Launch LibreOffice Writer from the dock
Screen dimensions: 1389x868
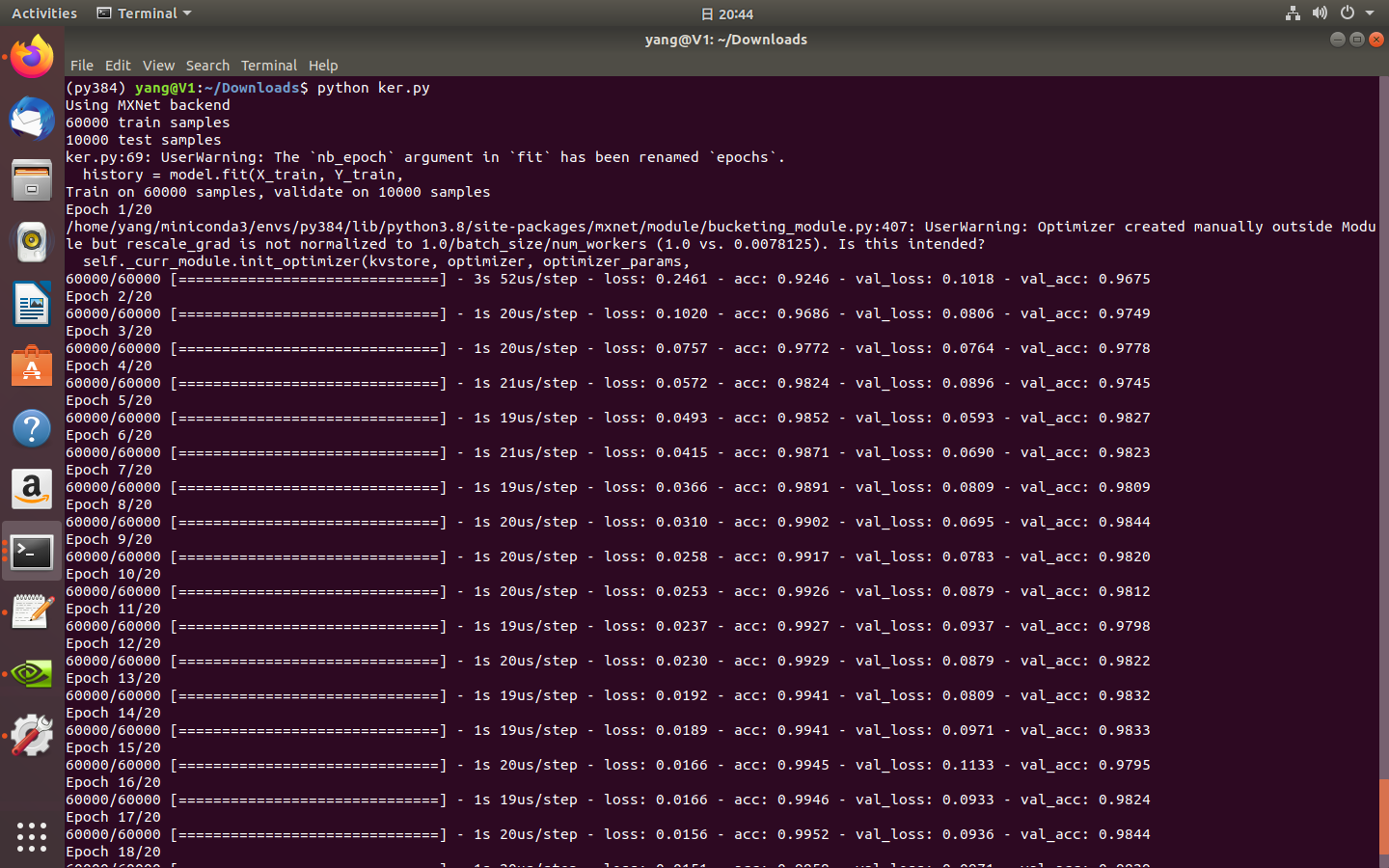point(32,304)
